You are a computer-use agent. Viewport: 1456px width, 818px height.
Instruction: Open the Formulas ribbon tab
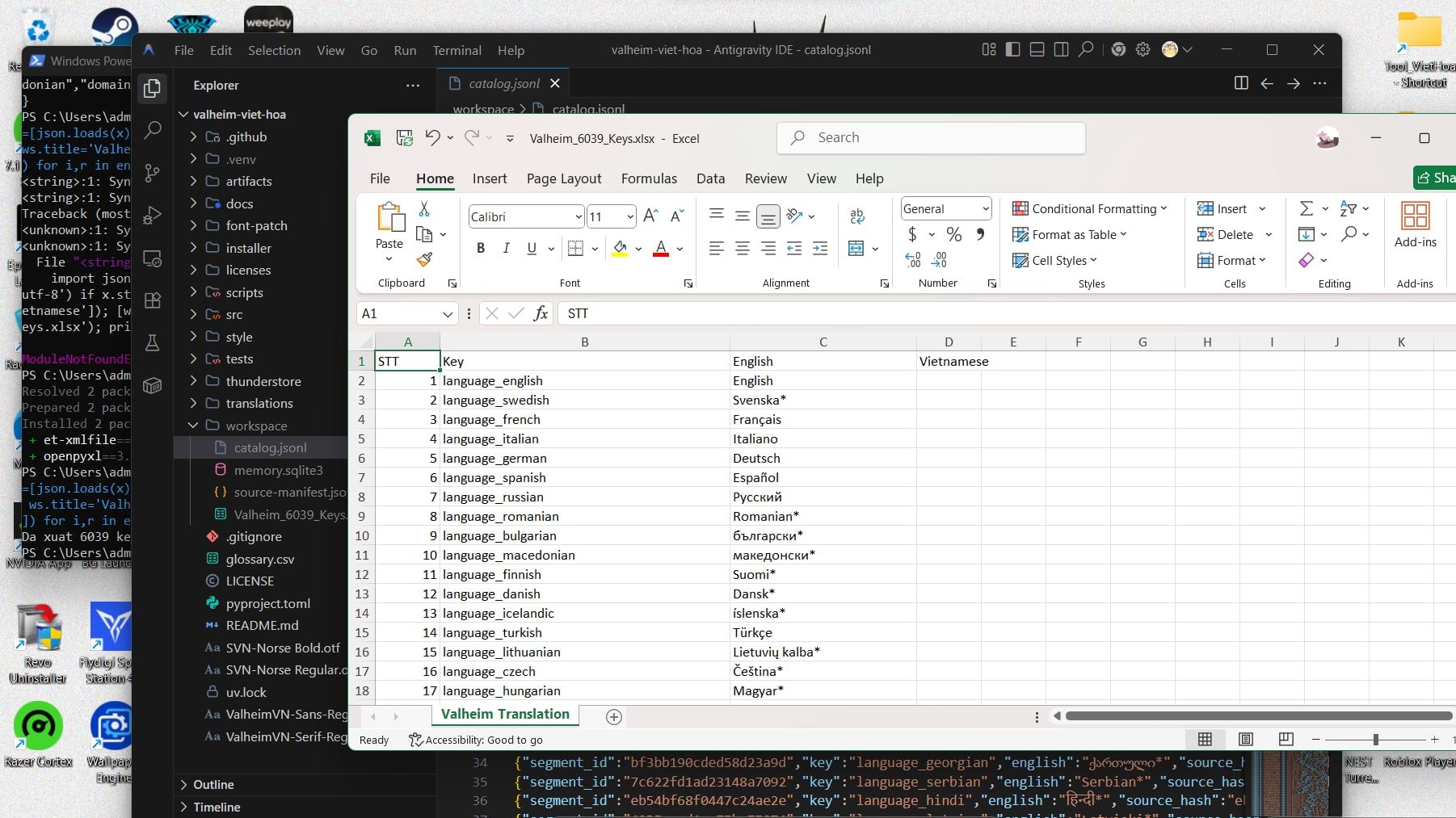(649, 178)
